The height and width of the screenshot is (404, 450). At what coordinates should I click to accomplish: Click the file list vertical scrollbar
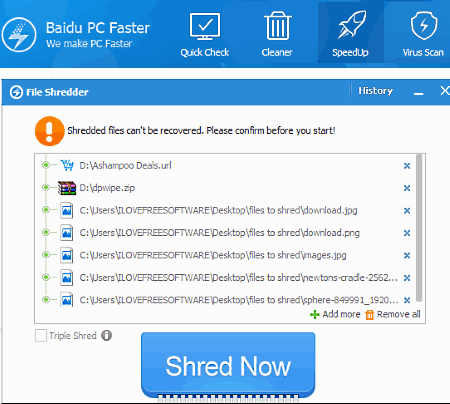(419, 228)
